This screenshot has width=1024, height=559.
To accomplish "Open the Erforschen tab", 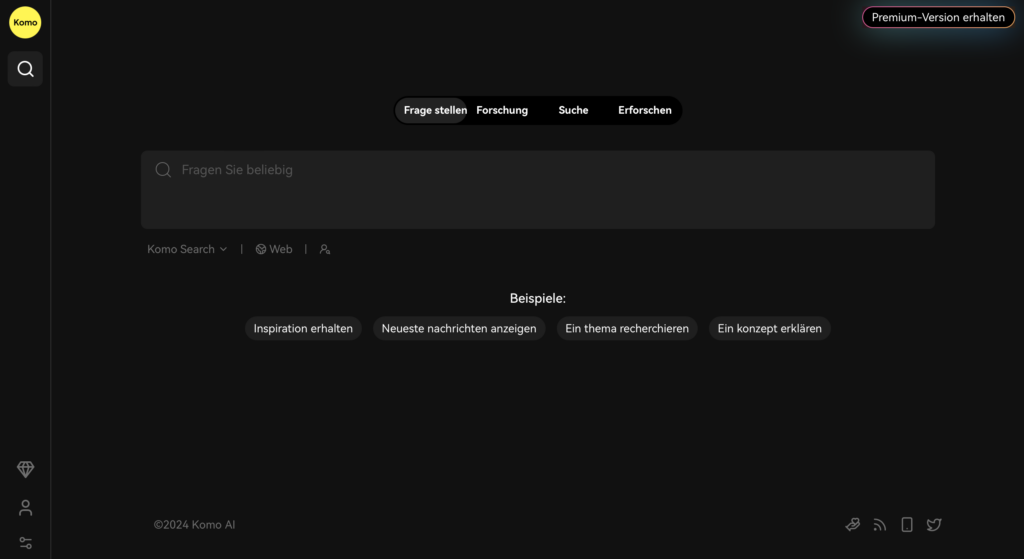I will click(x=645, y=110).
